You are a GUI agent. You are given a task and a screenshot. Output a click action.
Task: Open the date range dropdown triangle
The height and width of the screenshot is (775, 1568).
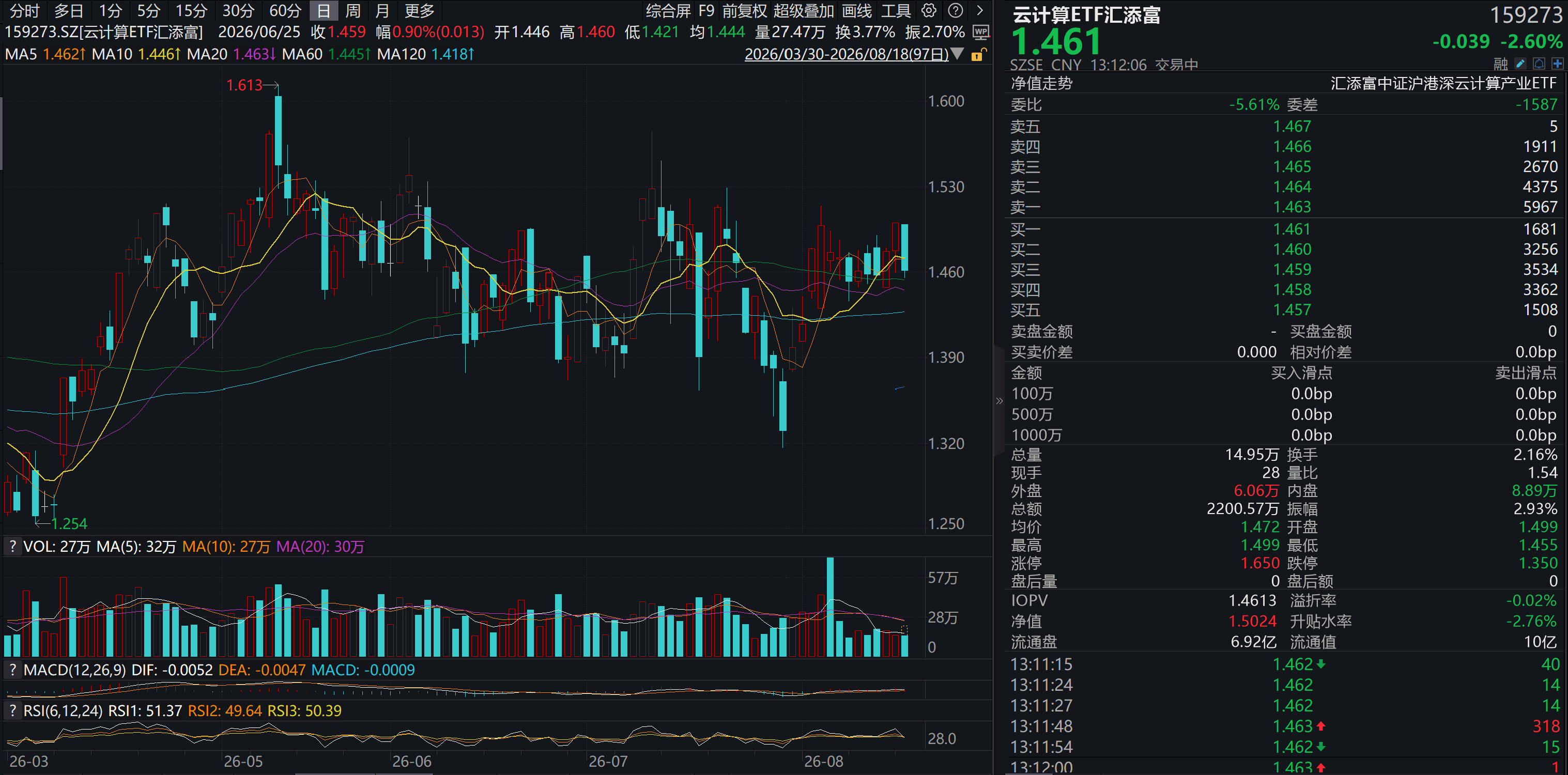point(958,54)
